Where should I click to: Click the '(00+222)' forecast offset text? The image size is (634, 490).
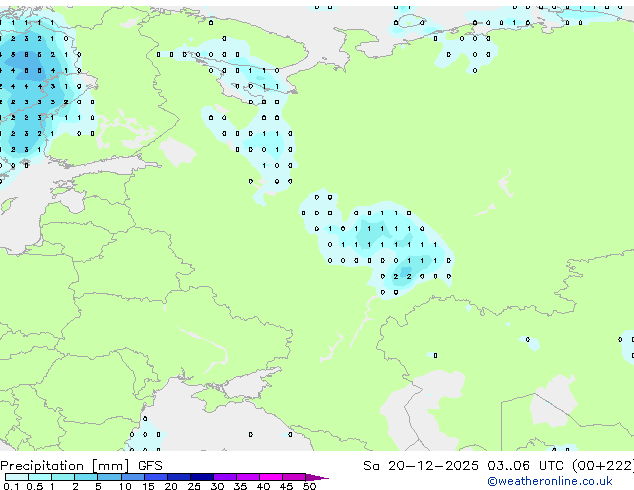click(603, 466)
